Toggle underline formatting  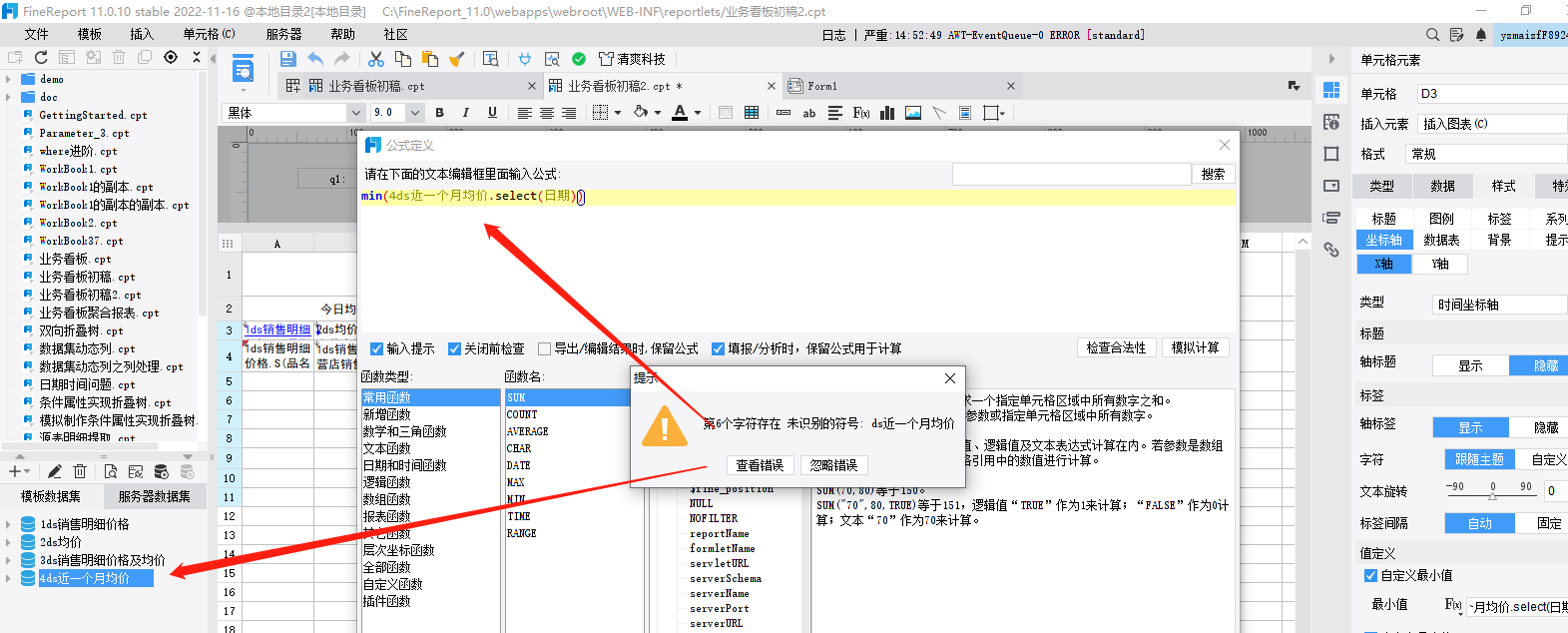tap(492, 113)
